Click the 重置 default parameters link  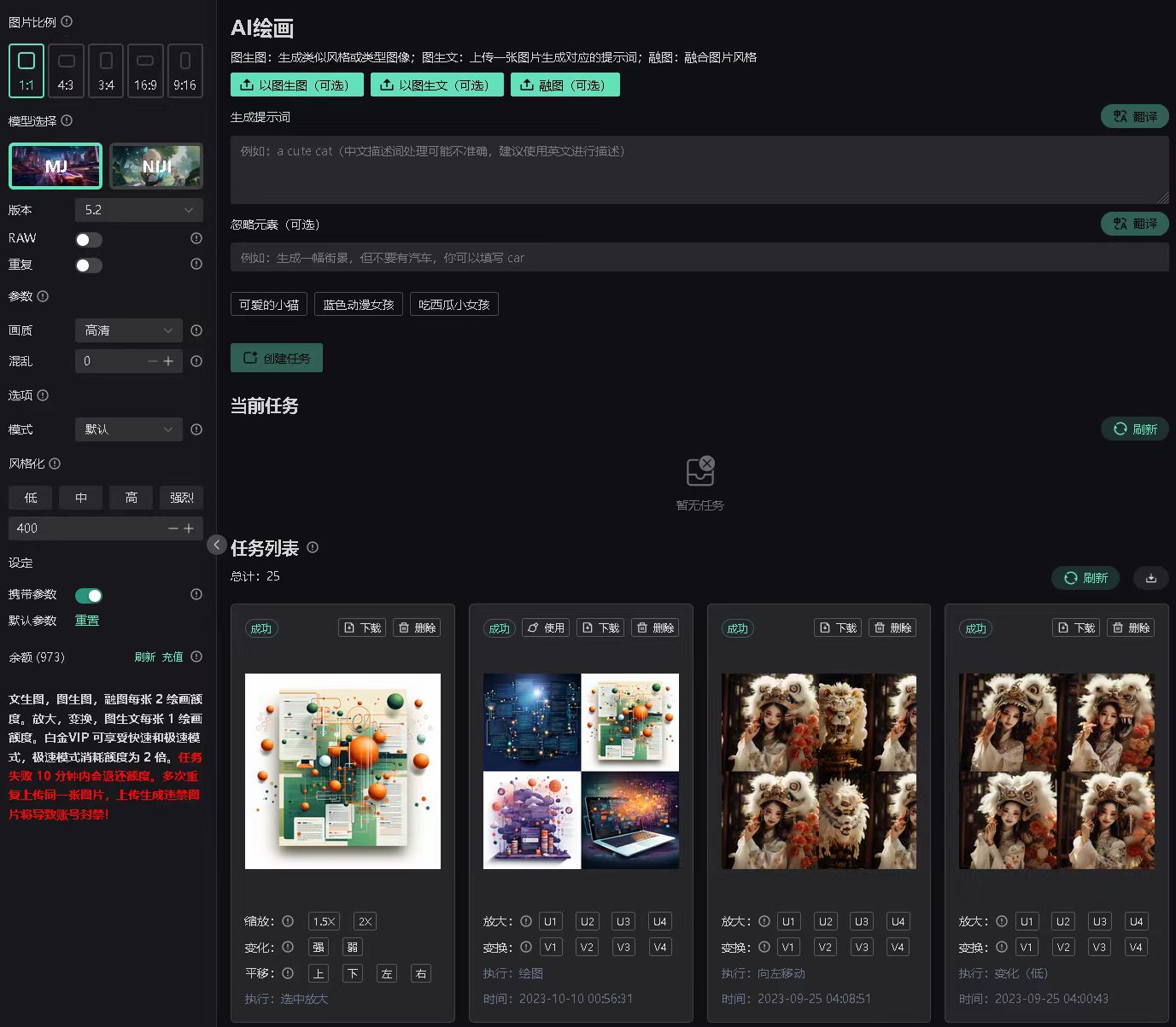(x=87, y=621)
